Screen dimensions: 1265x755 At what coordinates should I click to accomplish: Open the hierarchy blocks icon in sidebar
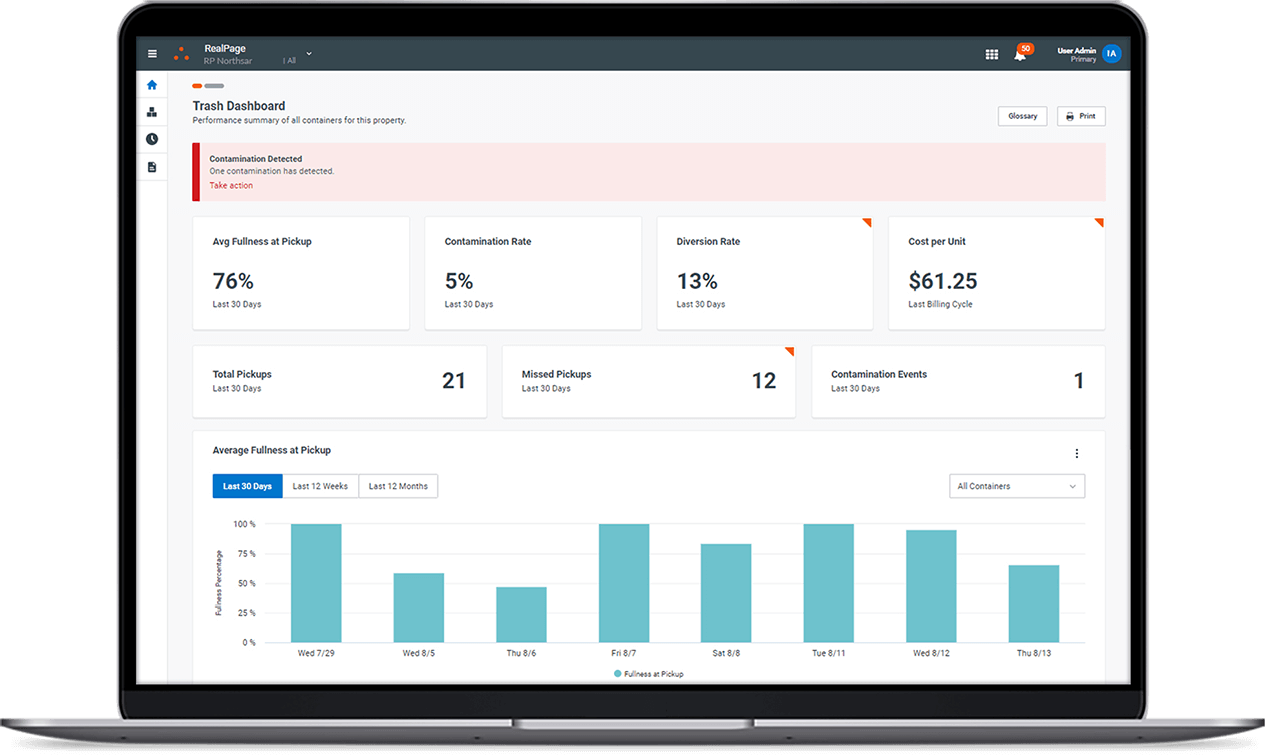point(152,112)
